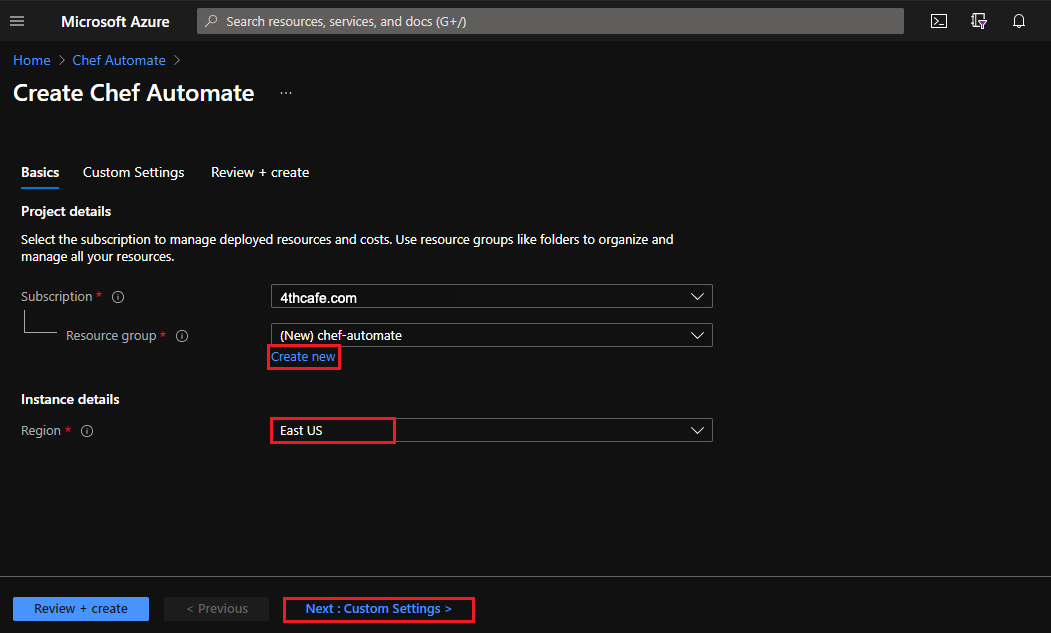Open the directory and subscription filter
Screen dimensions: 1051x633
(978, 20)
